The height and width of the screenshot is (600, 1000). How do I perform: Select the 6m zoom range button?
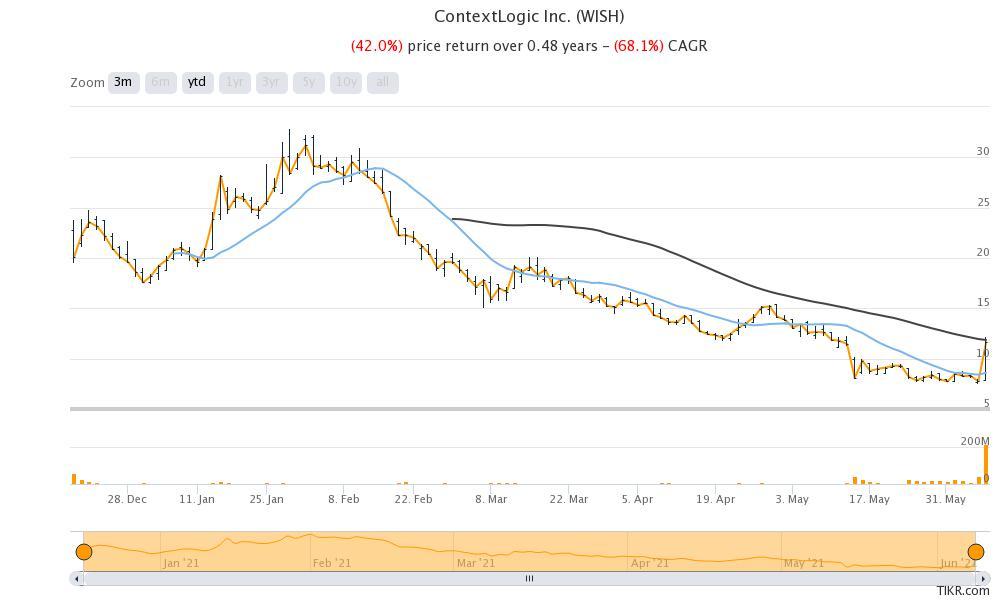pos(160,82)
